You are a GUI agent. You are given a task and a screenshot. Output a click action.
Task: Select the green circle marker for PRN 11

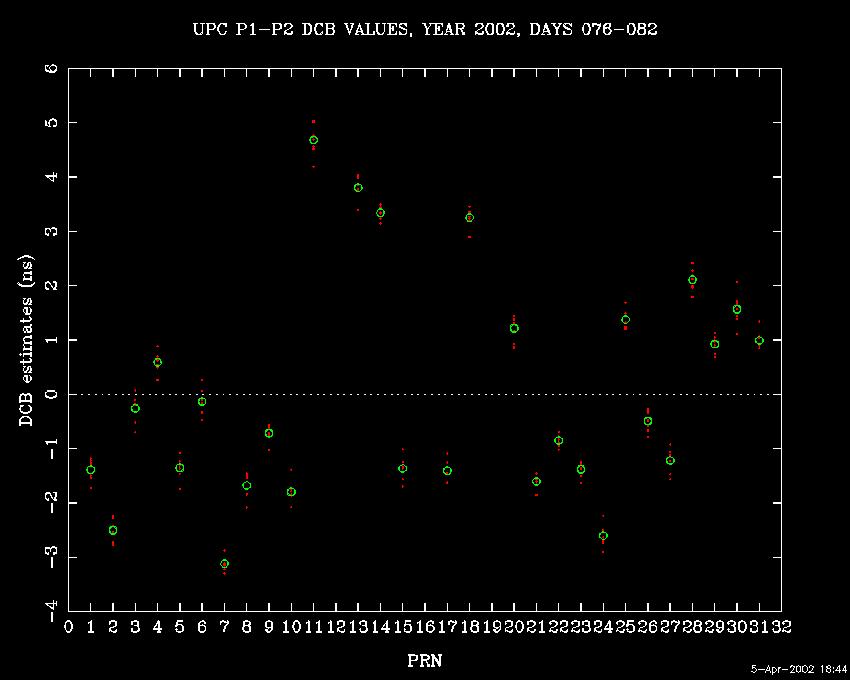[313, 140]
